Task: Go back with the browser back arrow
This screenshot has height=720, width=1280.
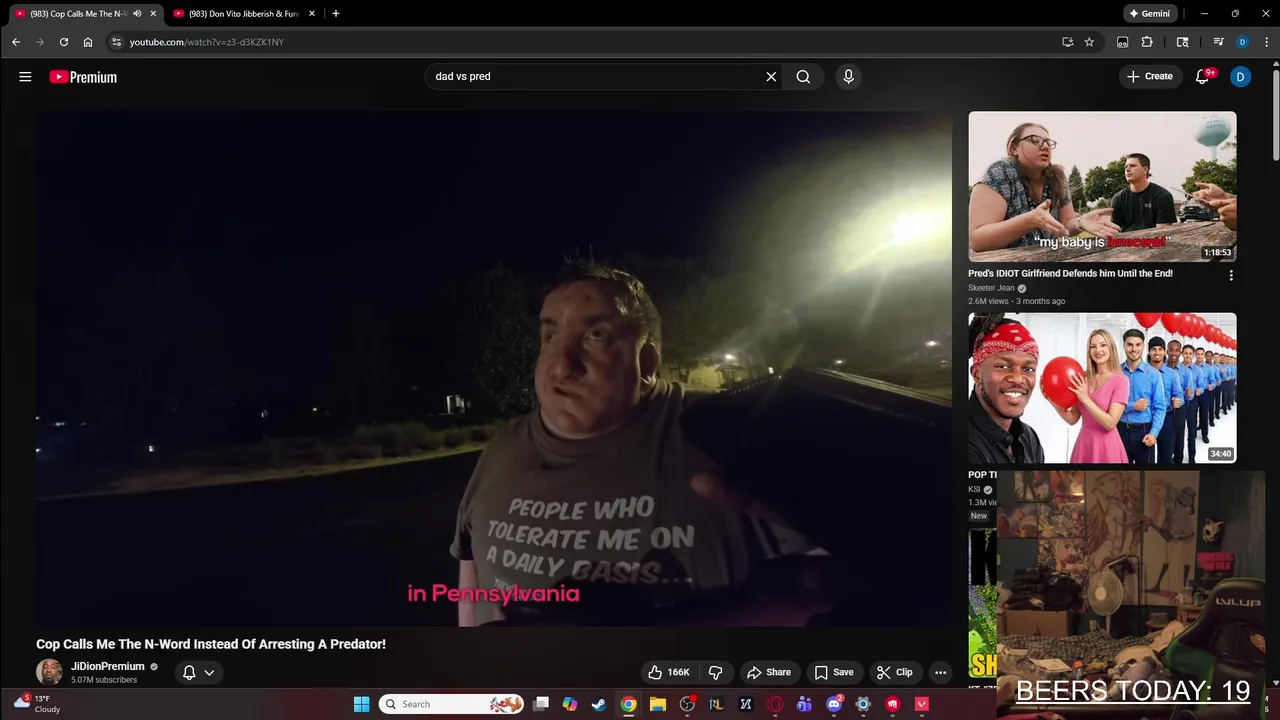Action: point(16,42)
